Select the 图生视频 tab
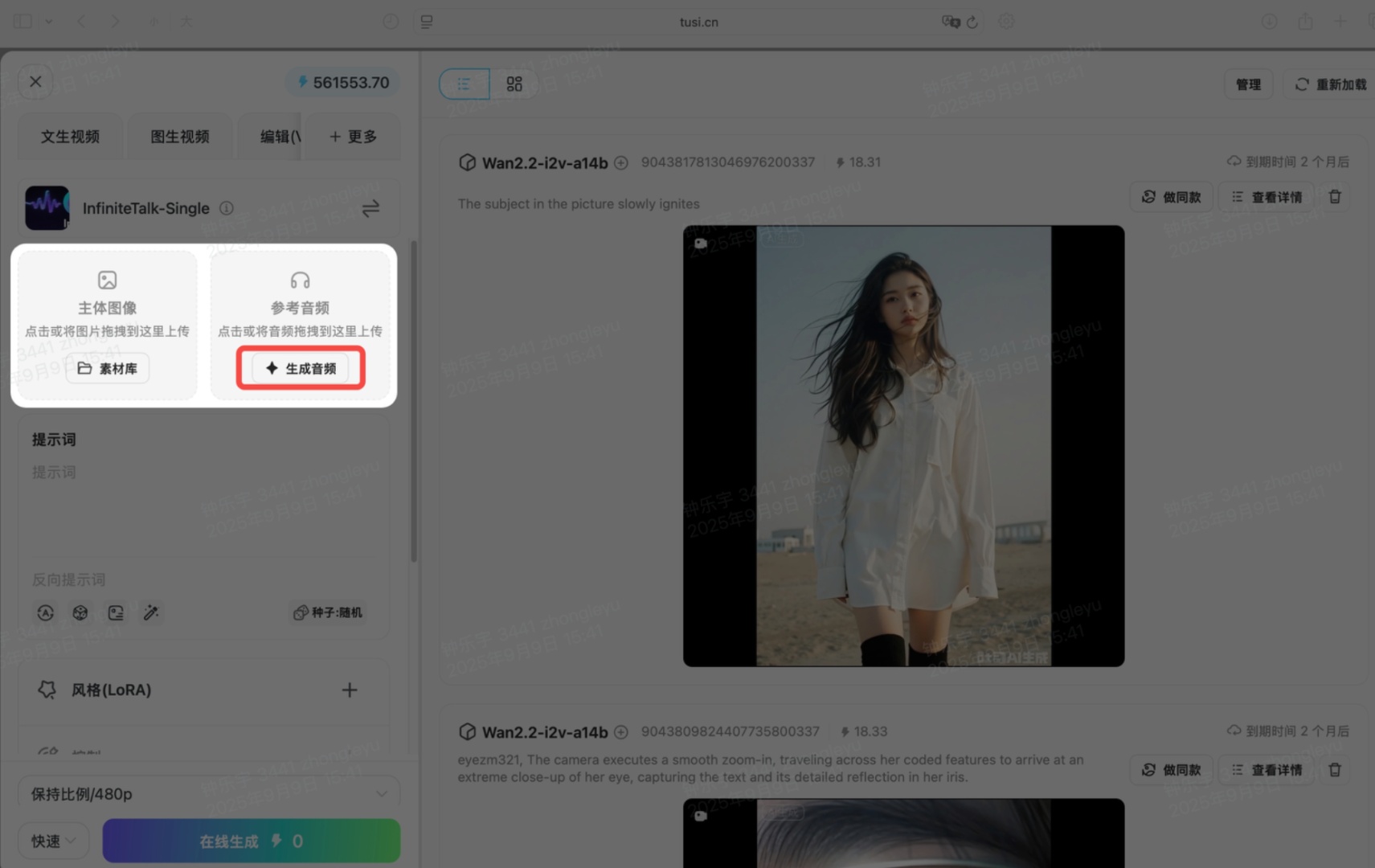The height and width of the screenshot is (868, 1375). pos(180,137)
